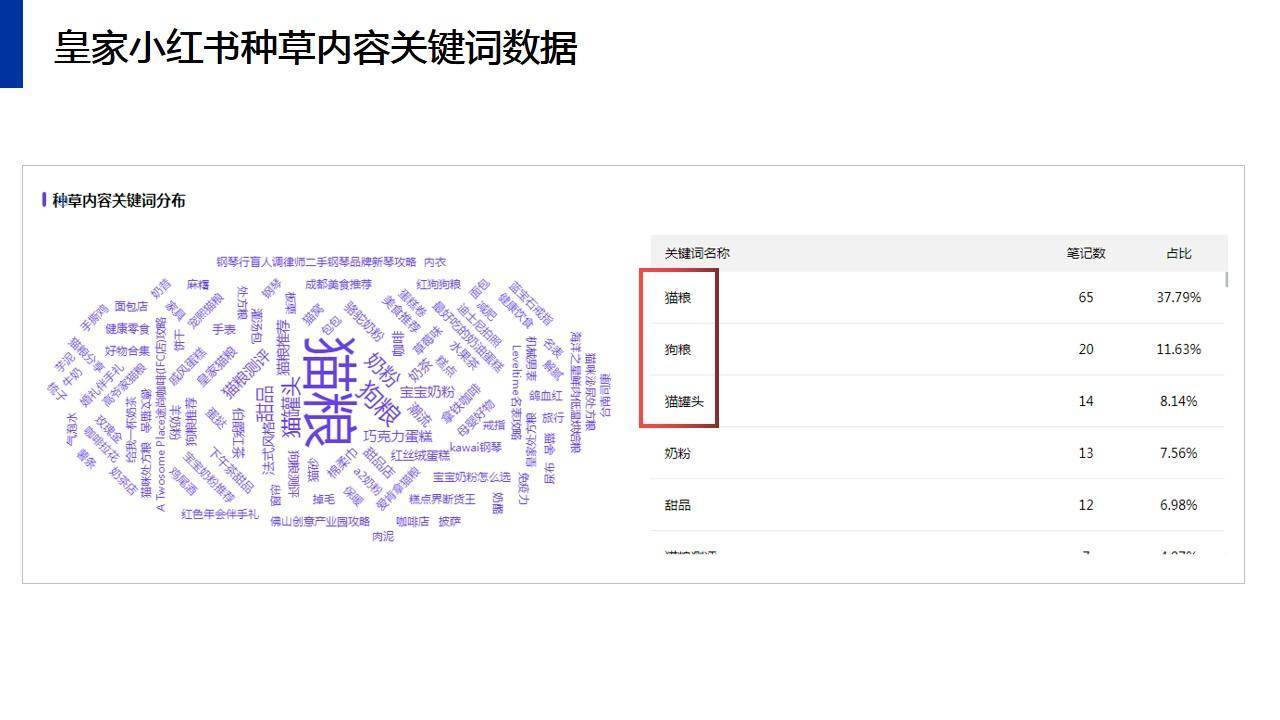Click 好物合集 in the word cloud

pyautogui.click(x=127, y=351)
